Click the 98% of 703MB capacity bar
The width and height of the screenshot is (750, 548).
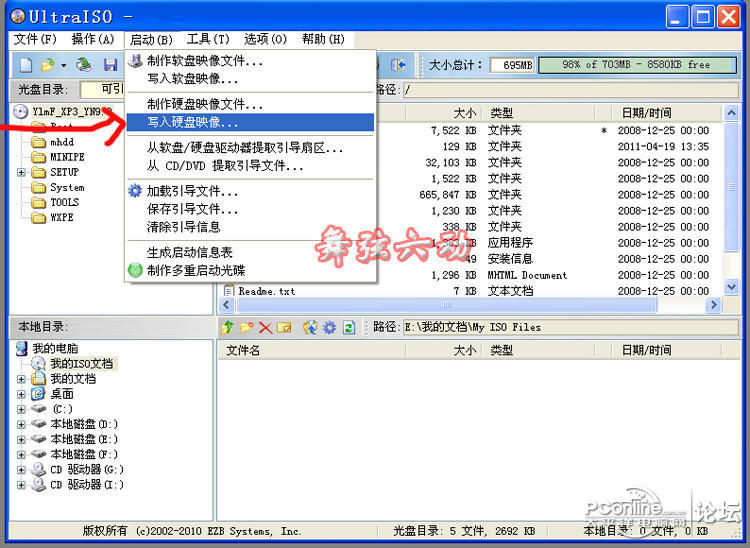[637, 65]
